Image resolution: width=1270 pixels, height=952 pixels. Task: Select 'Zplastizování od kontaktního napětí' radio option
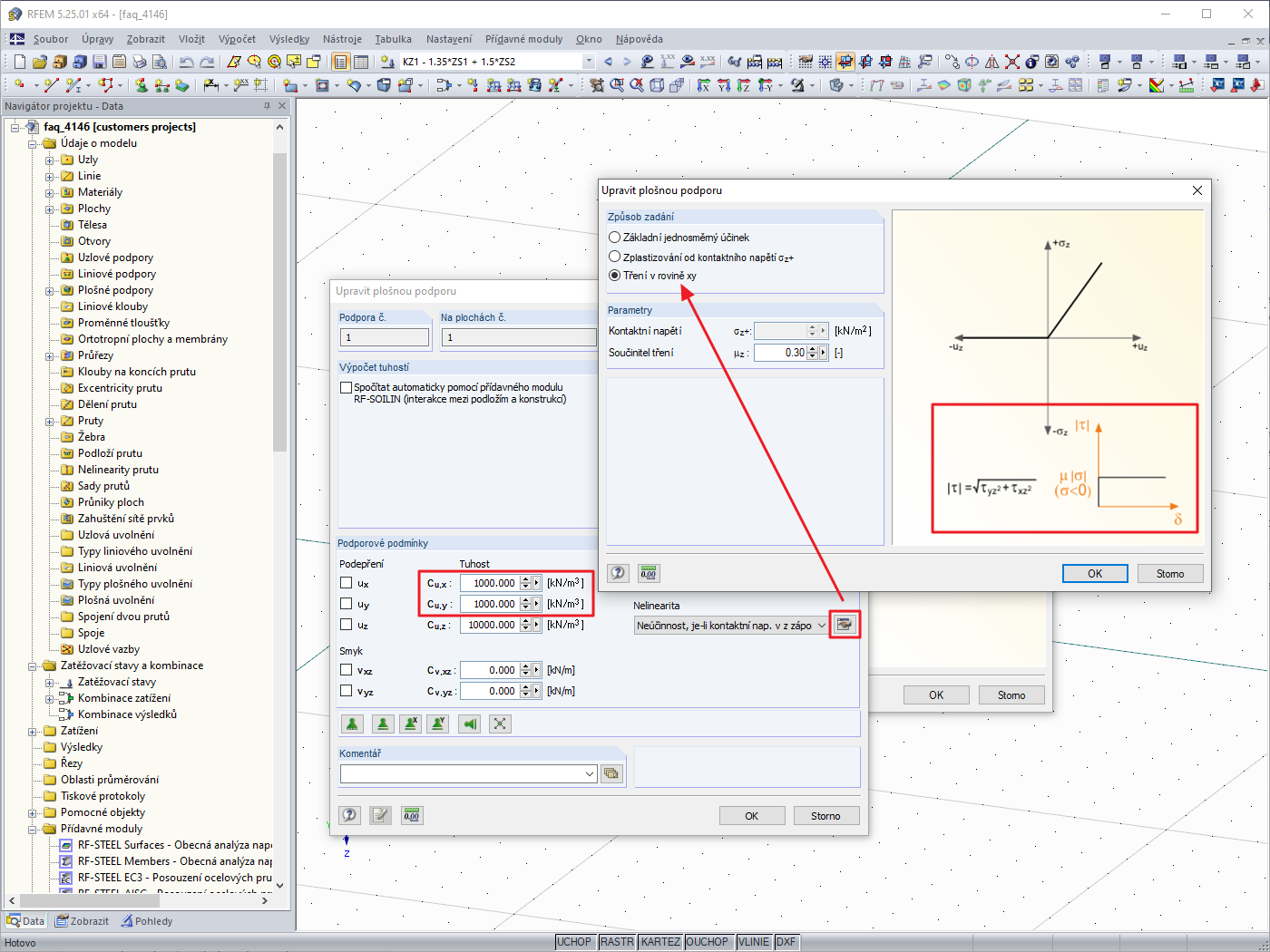[x=614, y=257]
